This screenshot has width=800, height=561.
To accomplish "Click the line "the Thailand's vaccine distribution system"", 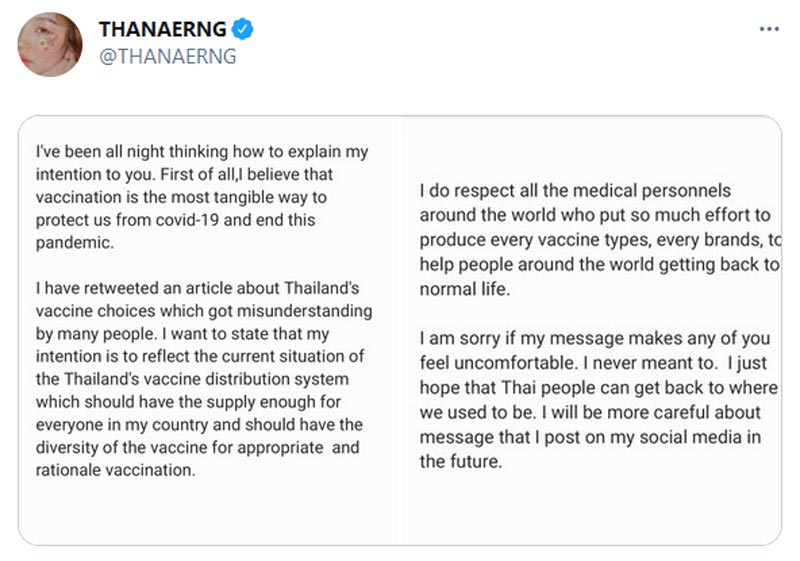I will click(191, 379).
